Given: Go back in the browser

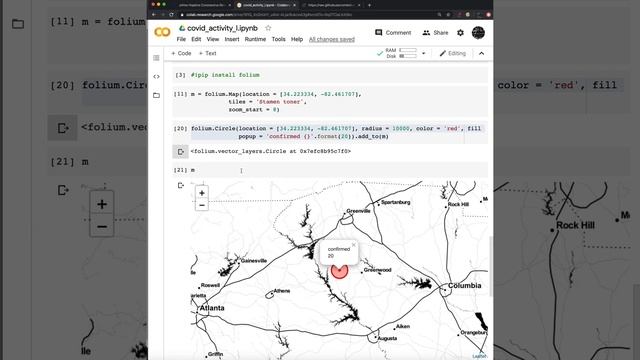Looking at the screenshot, I should tap(154, 15).
